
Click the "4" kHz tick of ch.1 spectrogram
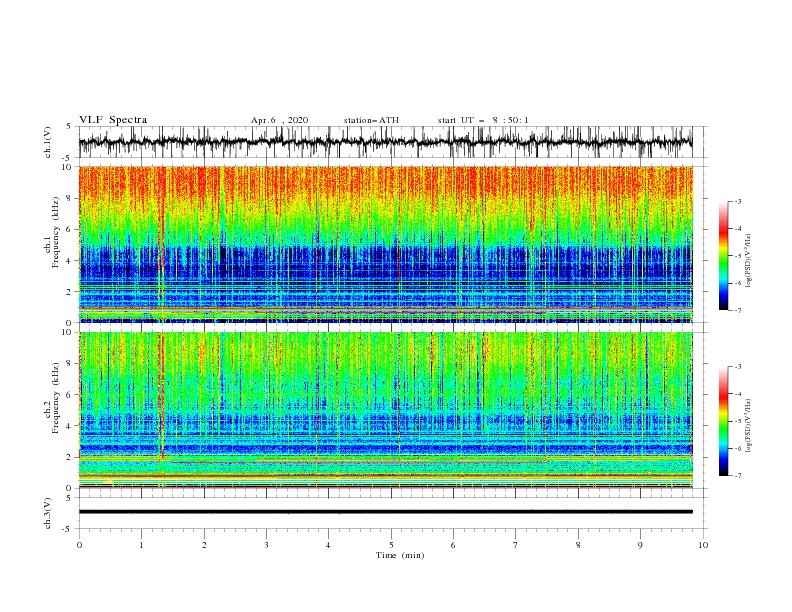[69, 261]
